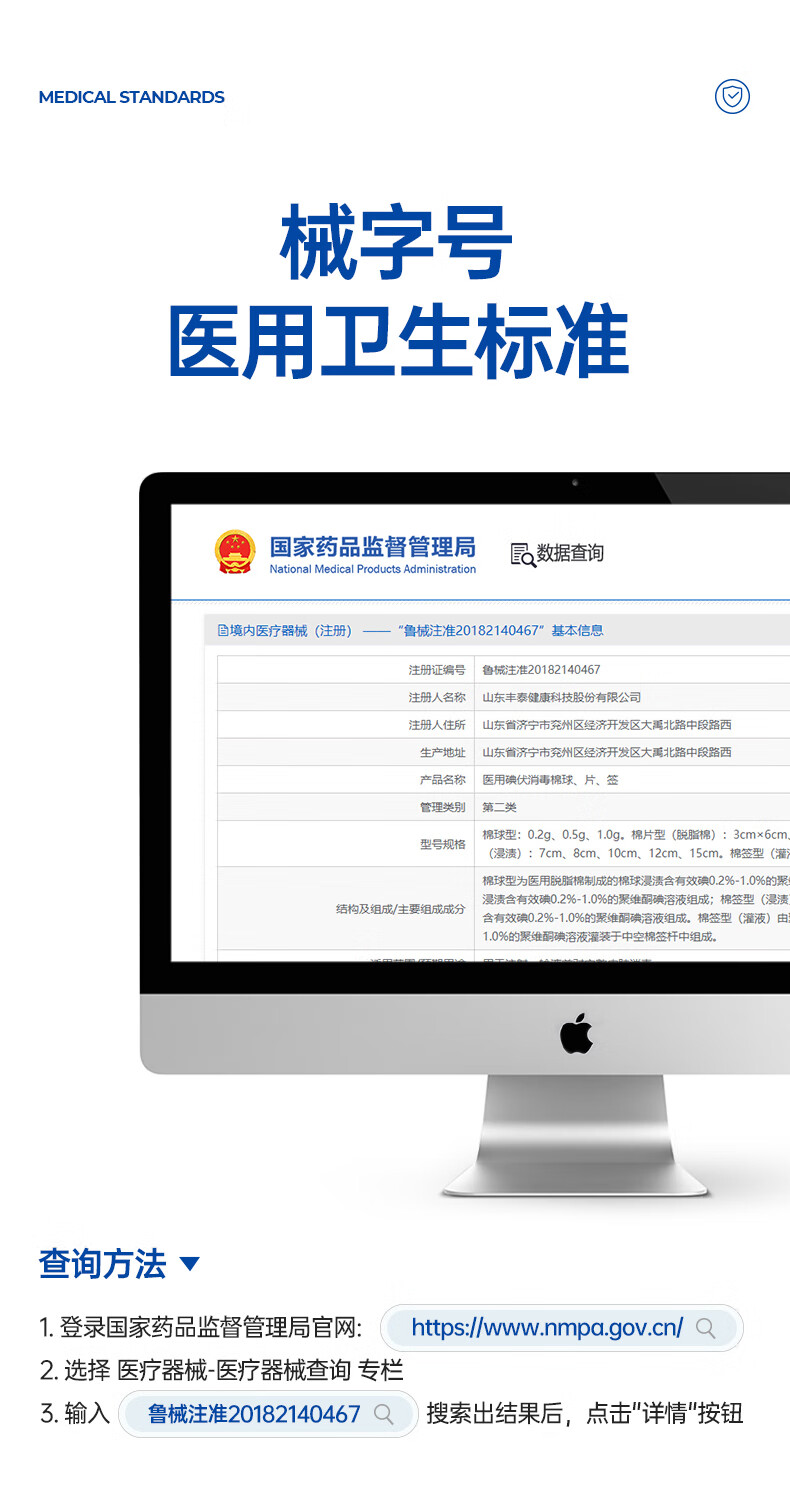
Task: Click the NMPA national emblem logo
Action: coord(235,552)
